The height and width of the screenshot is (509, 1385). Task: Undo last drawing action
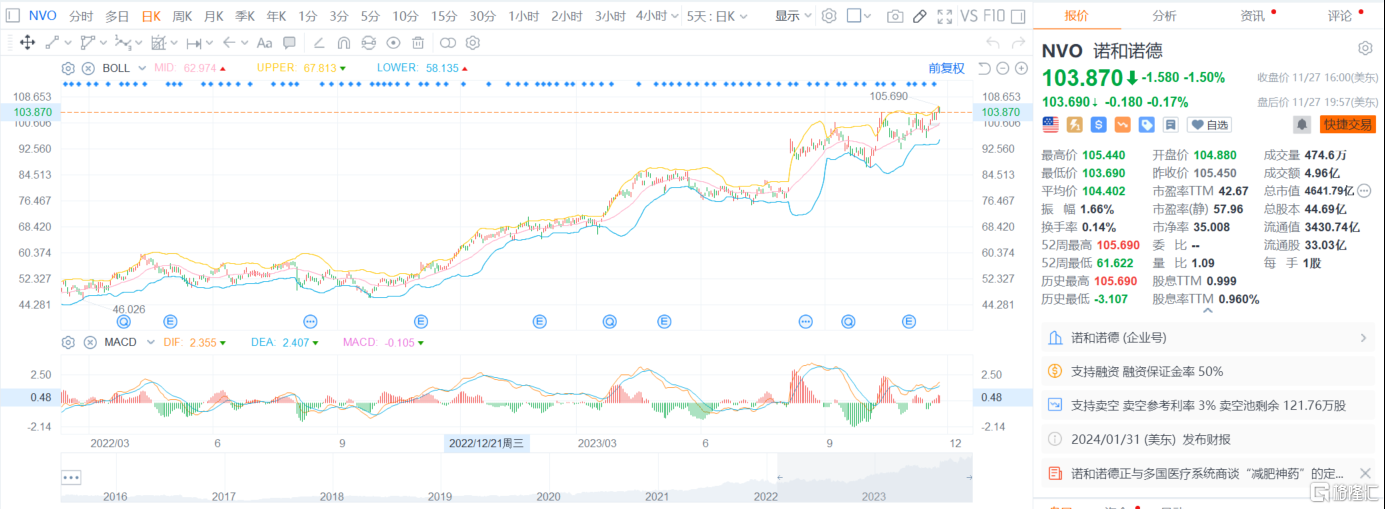(993, 42)
